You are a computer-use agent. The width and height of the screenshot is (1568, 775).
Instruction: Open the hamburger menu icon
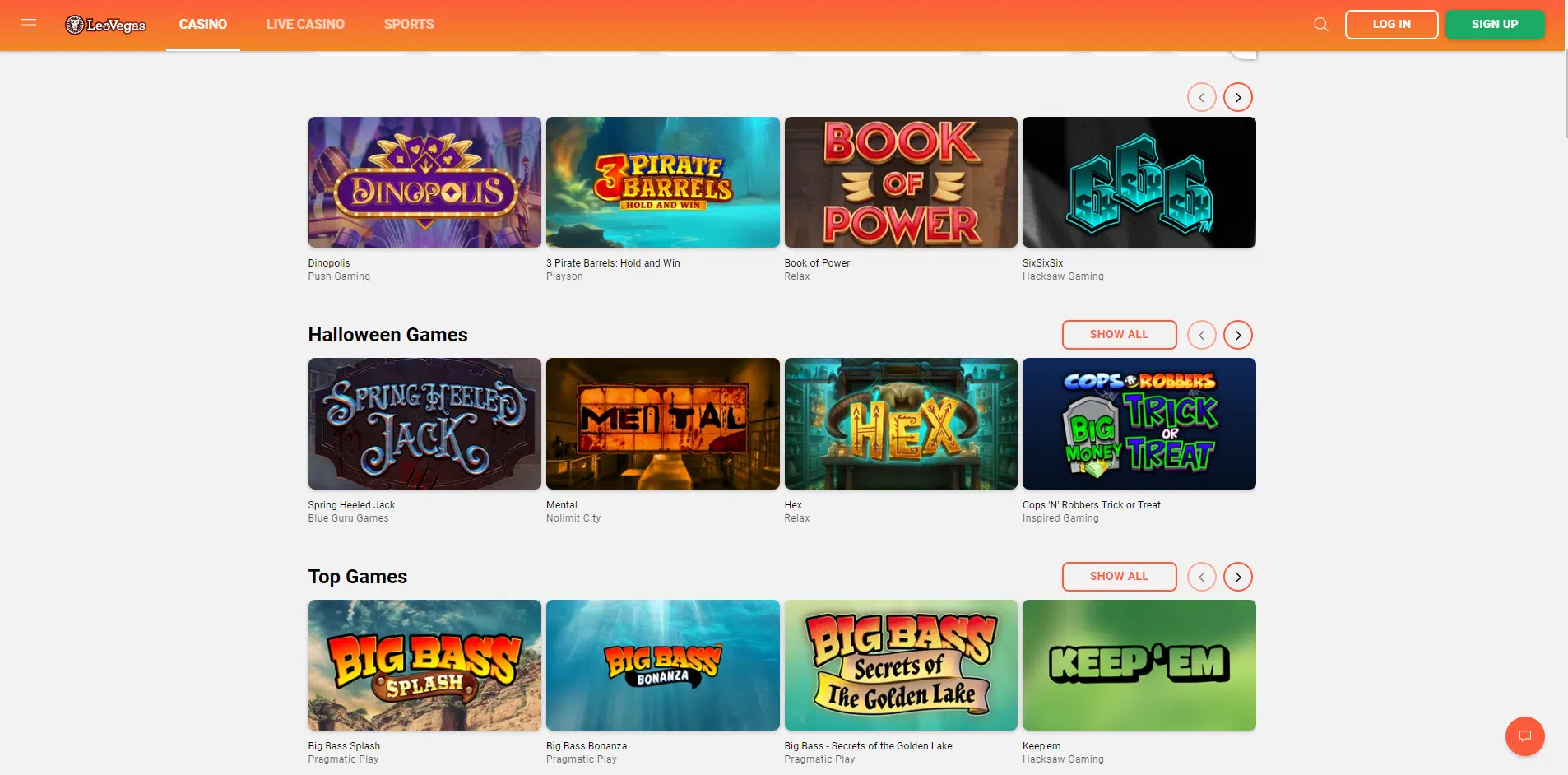tap(29, 25)
